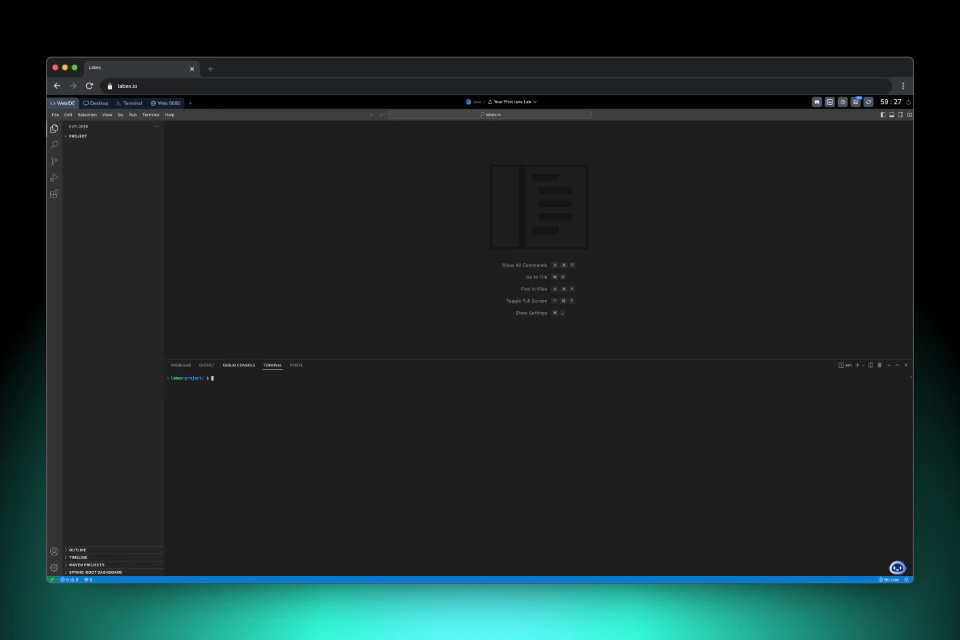960x640 pixels.
Task: Open the Terminal menu in the menu bar
Action: [152, 115]
